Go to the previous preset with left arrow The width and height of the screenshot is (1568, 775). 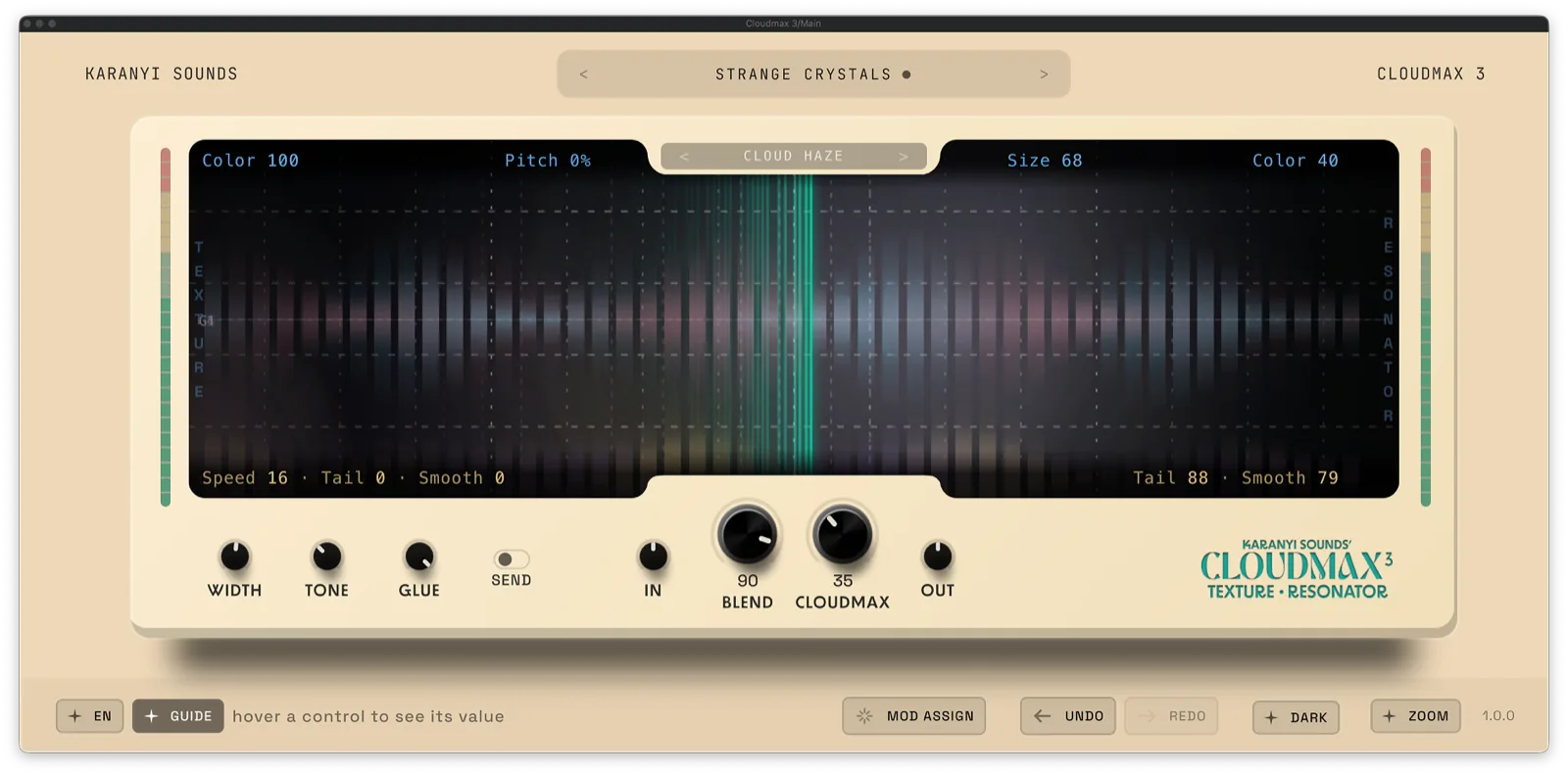pos(584,74)
